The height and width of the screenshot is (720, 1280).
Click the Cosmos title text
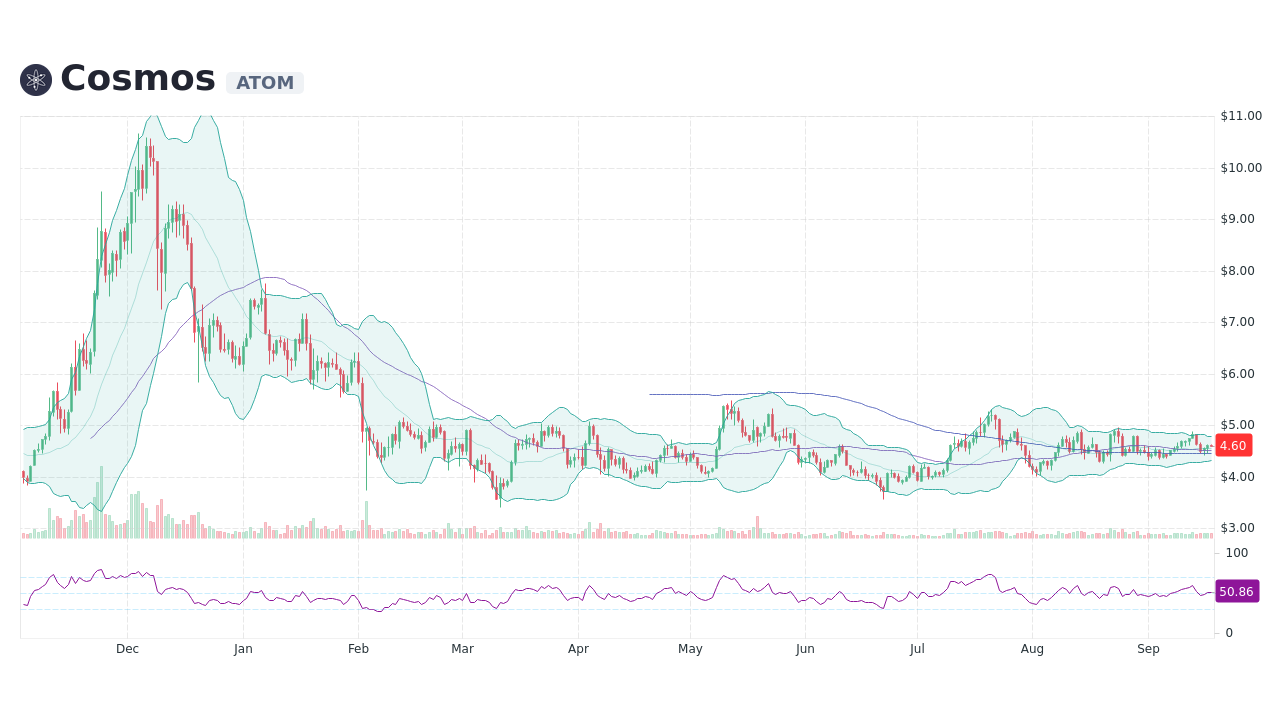[x=137, y=78]
